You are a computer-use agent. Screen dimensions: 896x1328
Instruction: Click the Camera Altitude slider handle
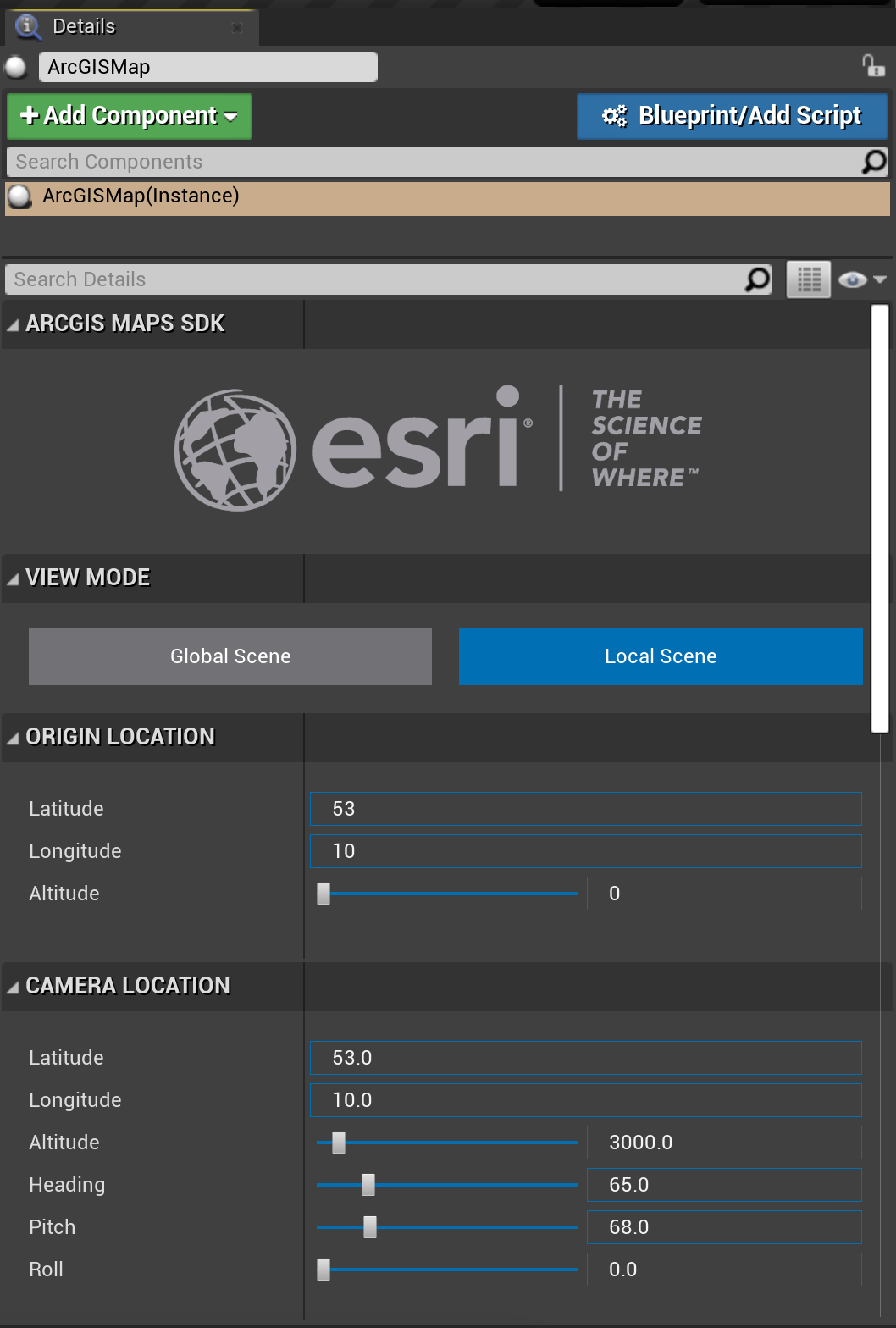pyautogui.click(x=339, y=1143)
